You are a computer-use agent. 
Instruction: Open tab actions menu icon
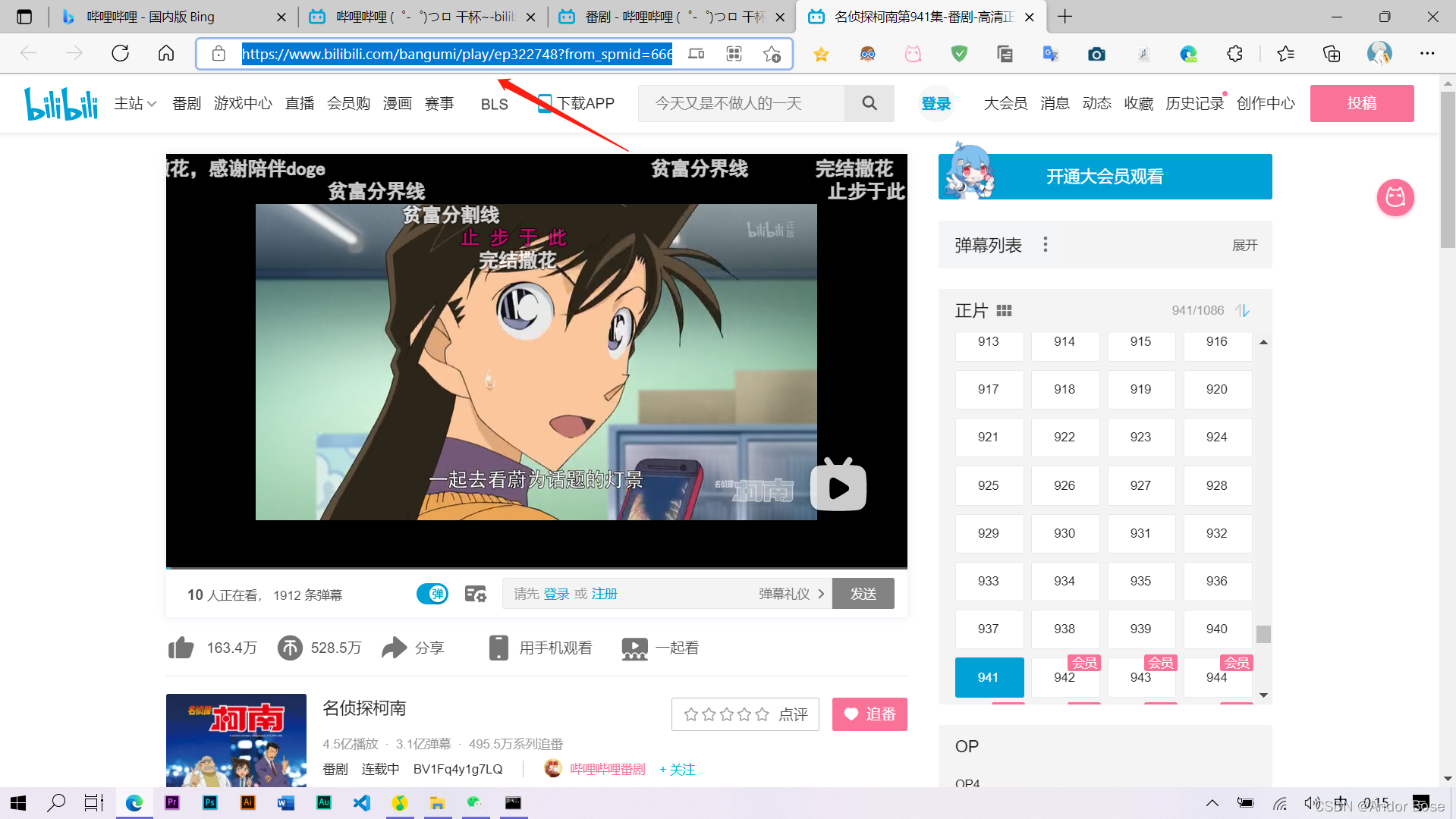(24, 17)
